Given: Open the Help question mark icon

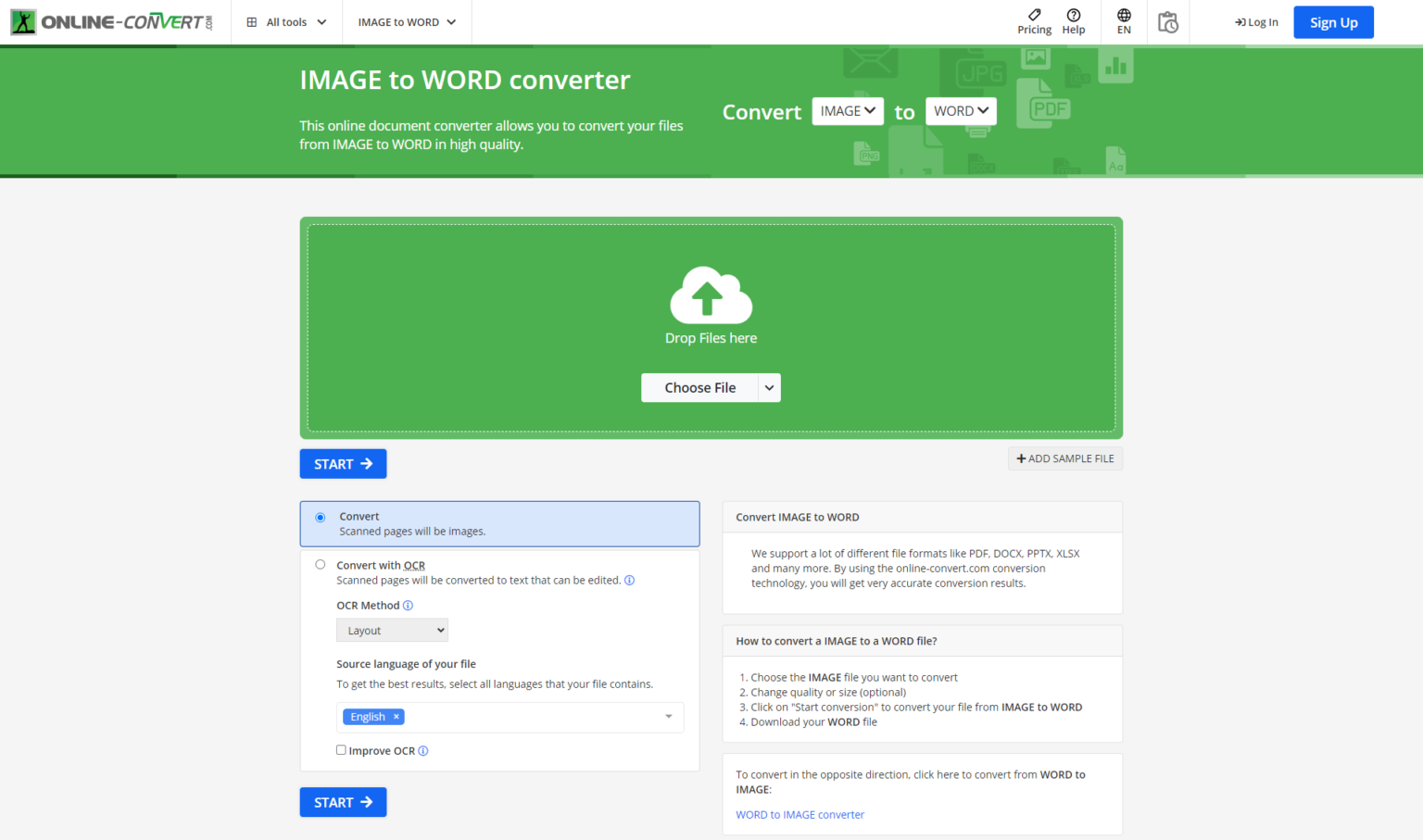Looking at the screenshot, I should point(1073,15).
